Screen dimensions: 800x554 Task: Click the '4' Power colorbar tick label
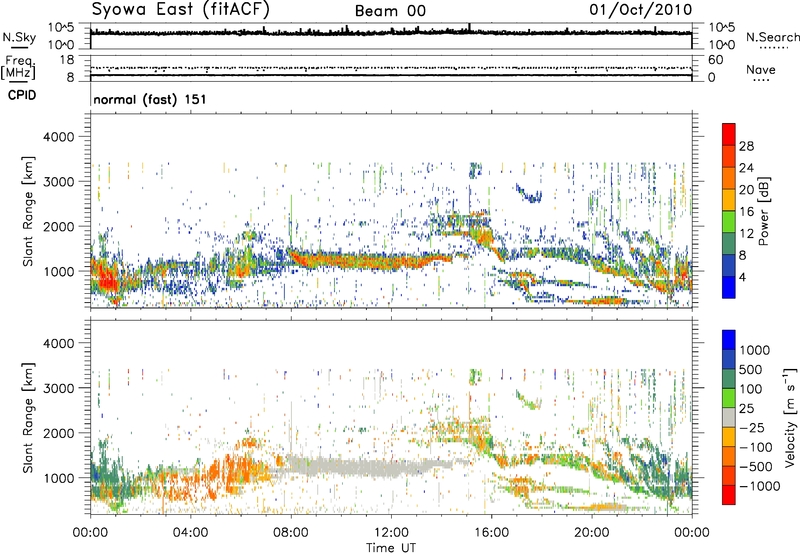point(742,277)
